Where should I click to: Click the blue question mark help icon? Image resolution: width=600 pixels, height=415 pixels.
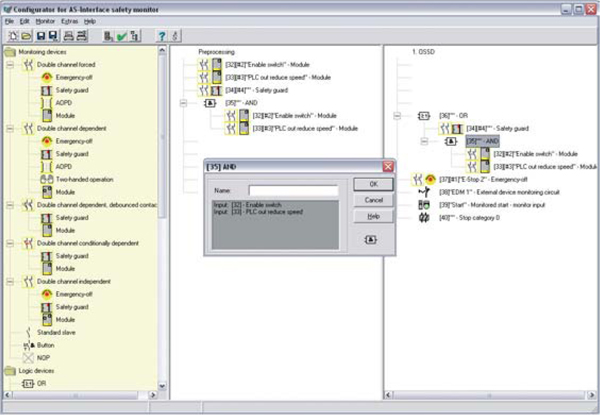point(161,35)
